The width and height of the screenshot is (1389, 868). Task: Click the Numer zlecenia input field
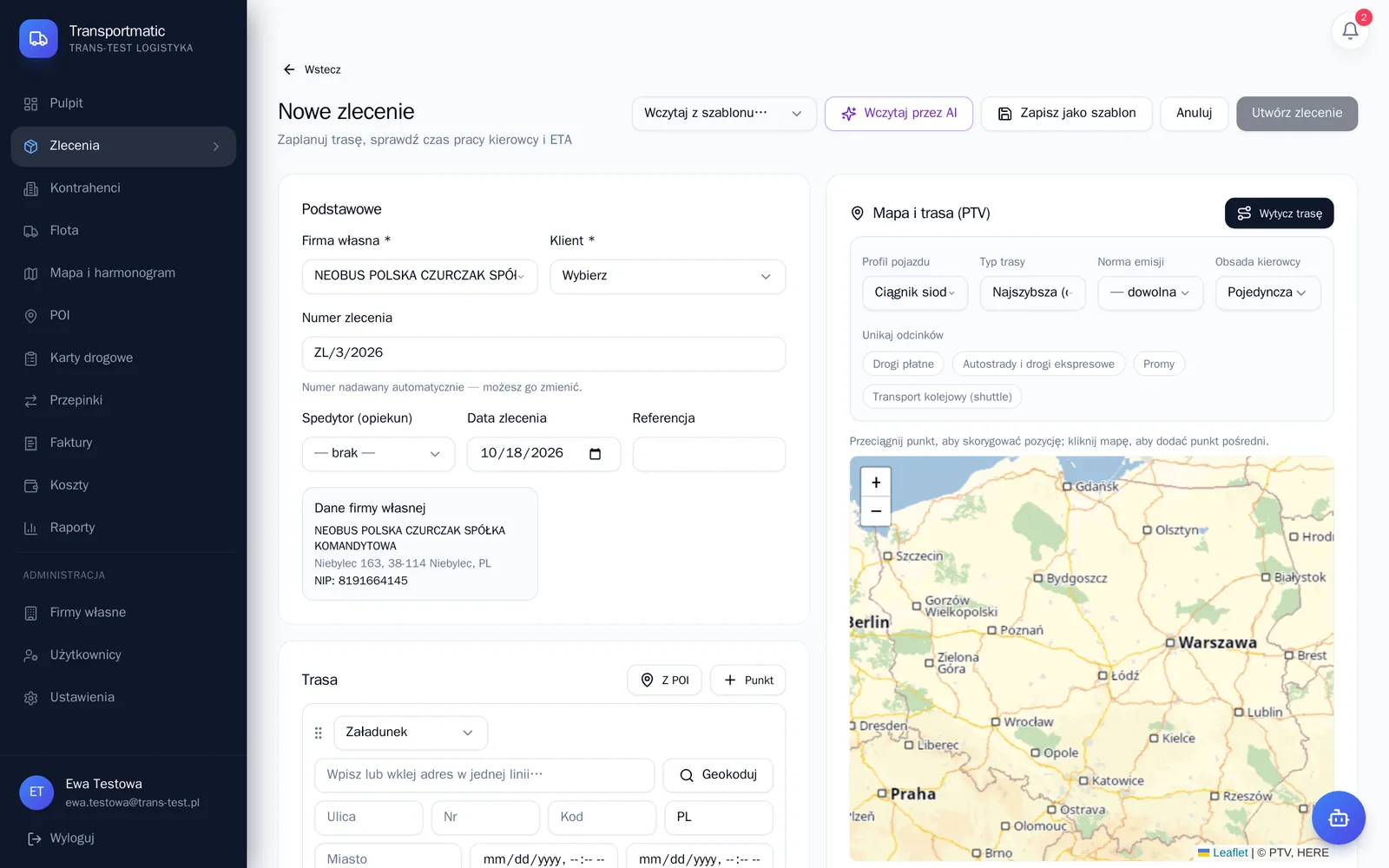[x=543, y=354]
